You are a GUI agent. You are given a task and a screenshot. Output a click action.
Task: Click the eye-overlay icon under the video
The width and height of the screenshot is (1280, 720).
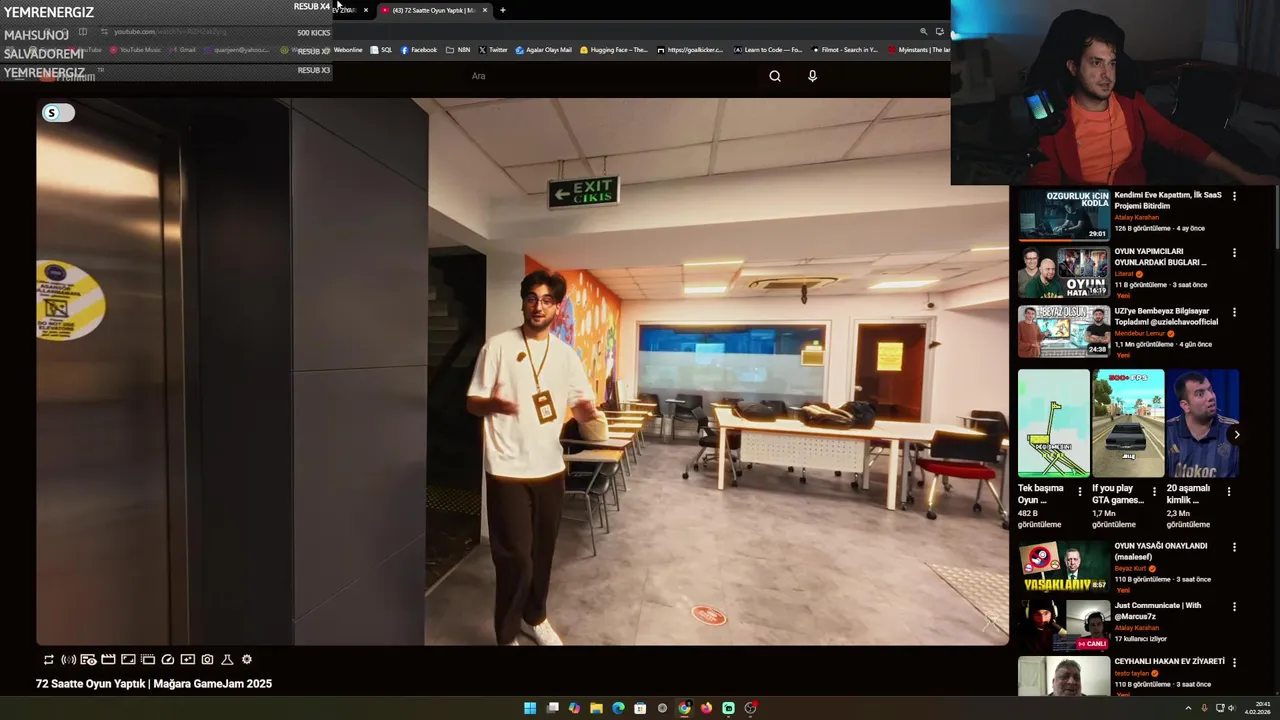(x=88, y=660)
